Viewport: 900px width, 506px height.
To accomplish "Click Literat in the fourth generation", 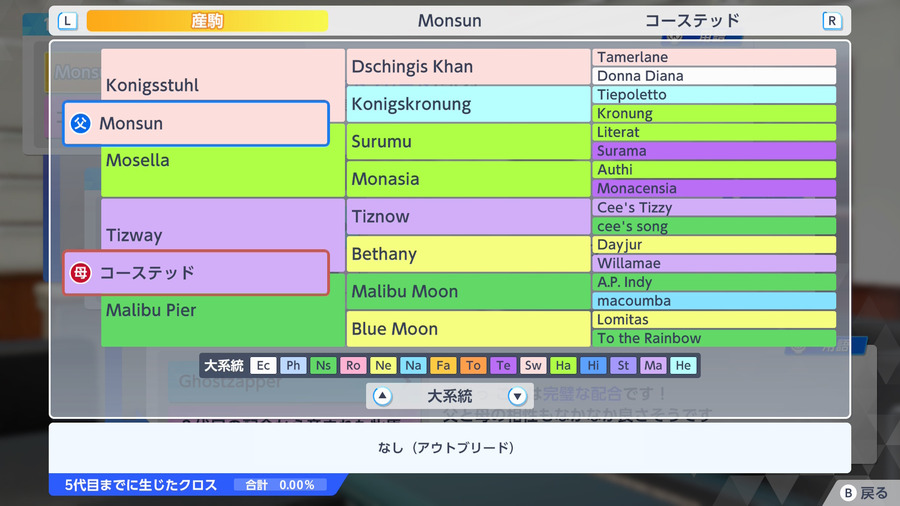I will (714, 132).
